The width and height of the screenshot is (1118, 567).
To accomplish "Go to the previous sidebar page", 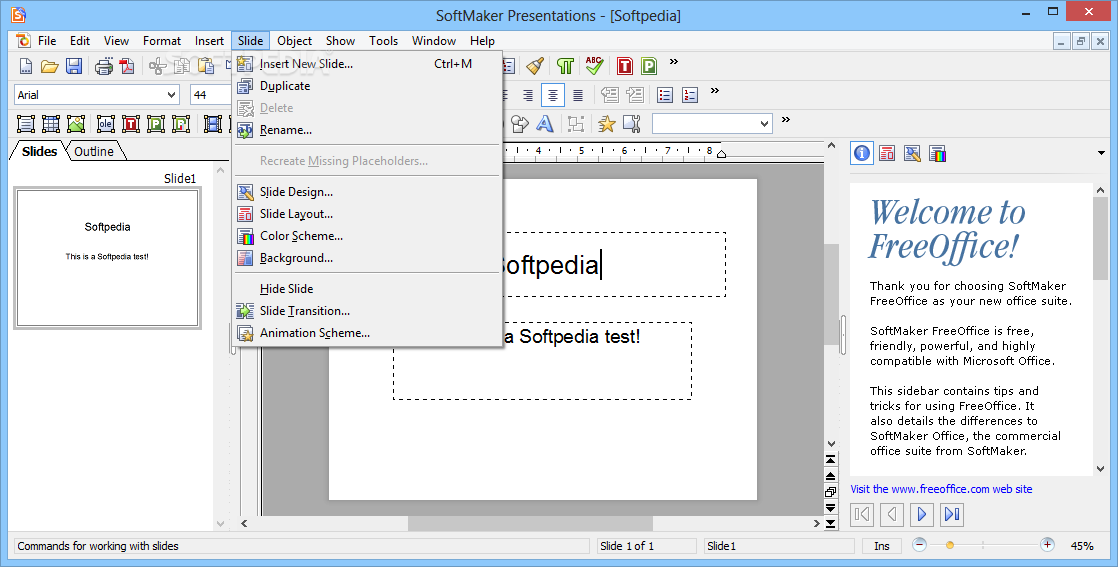I will 892,514.
